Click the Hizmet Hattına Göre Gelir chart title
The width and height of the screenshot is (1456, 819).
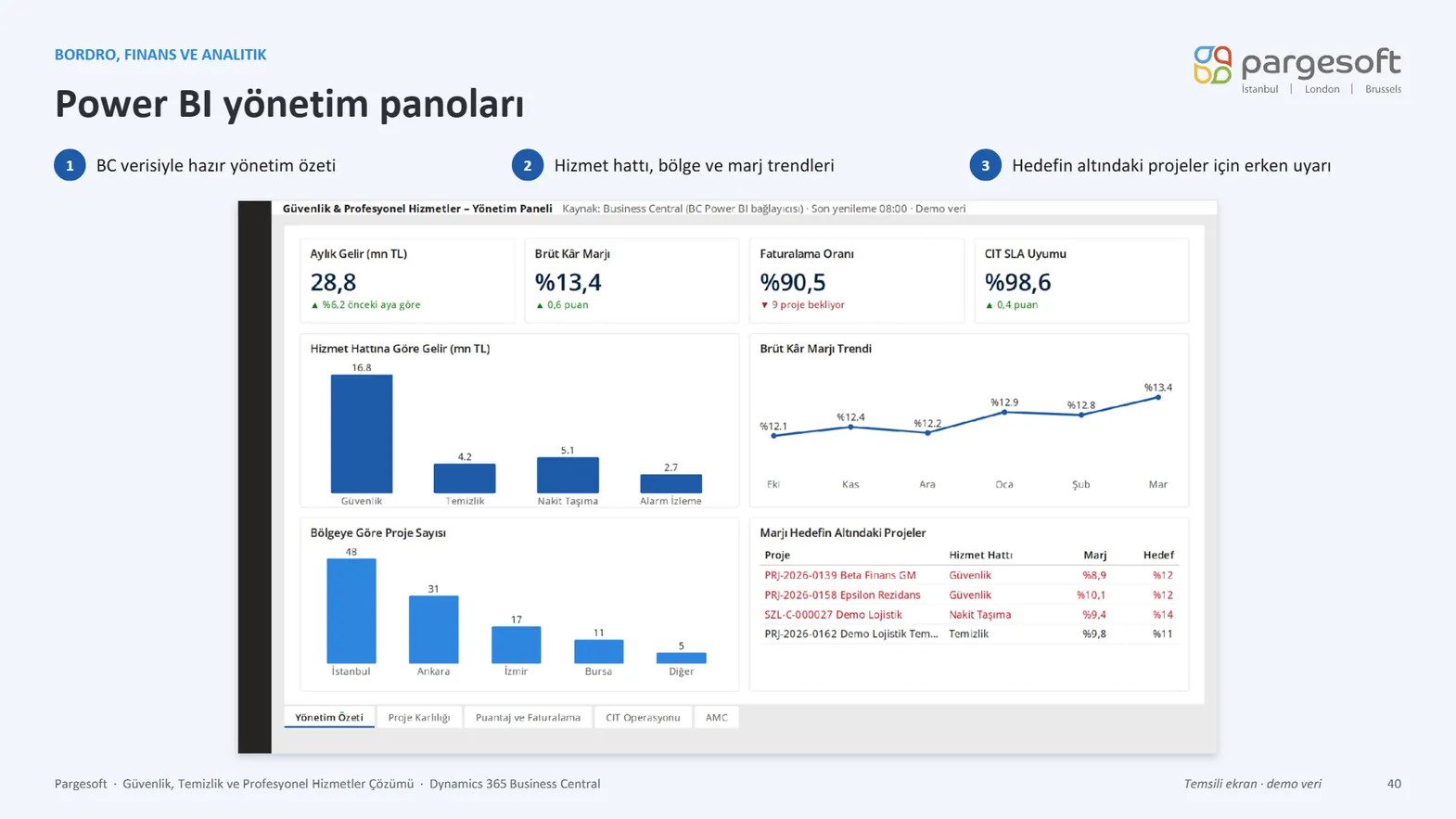[400, 349]
